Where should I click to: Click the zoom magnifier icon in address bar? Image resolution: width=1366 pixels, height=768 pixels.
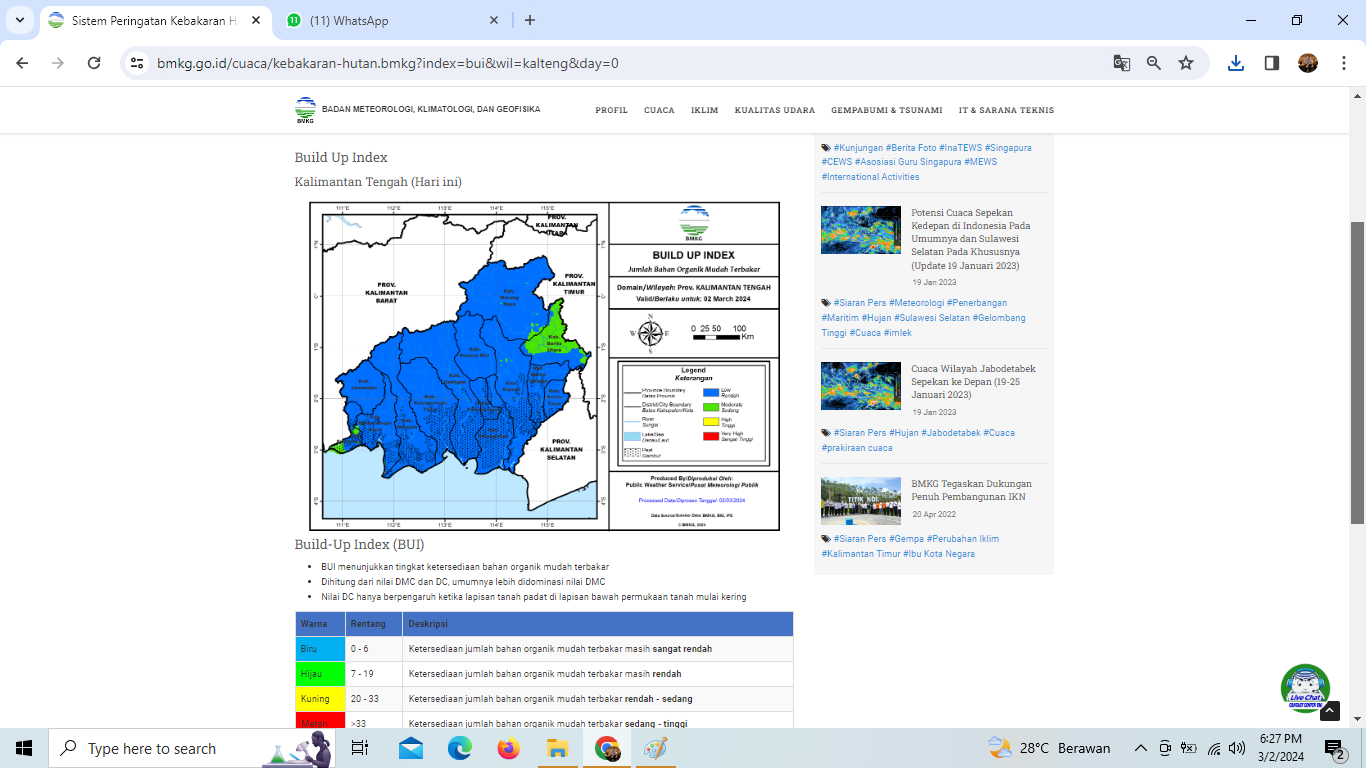pyautogui.click(x=1154, y=63)
